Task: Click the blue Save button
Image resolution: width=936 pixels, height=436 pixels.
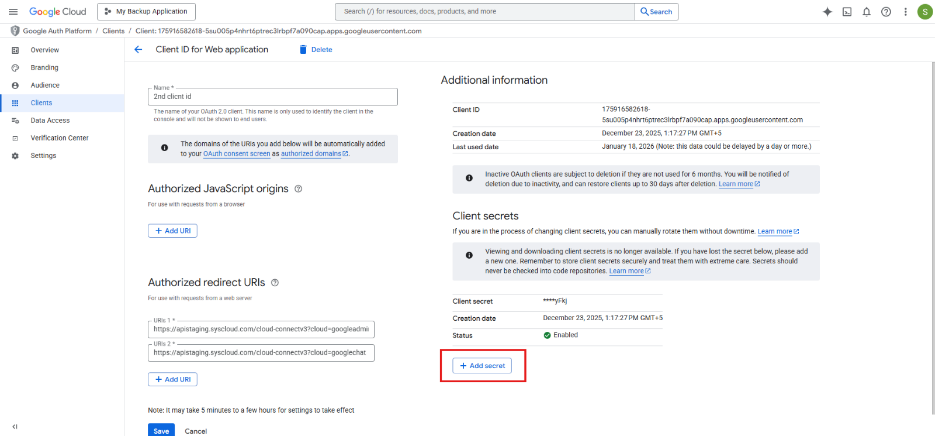Action: click(x=160, y=430)
